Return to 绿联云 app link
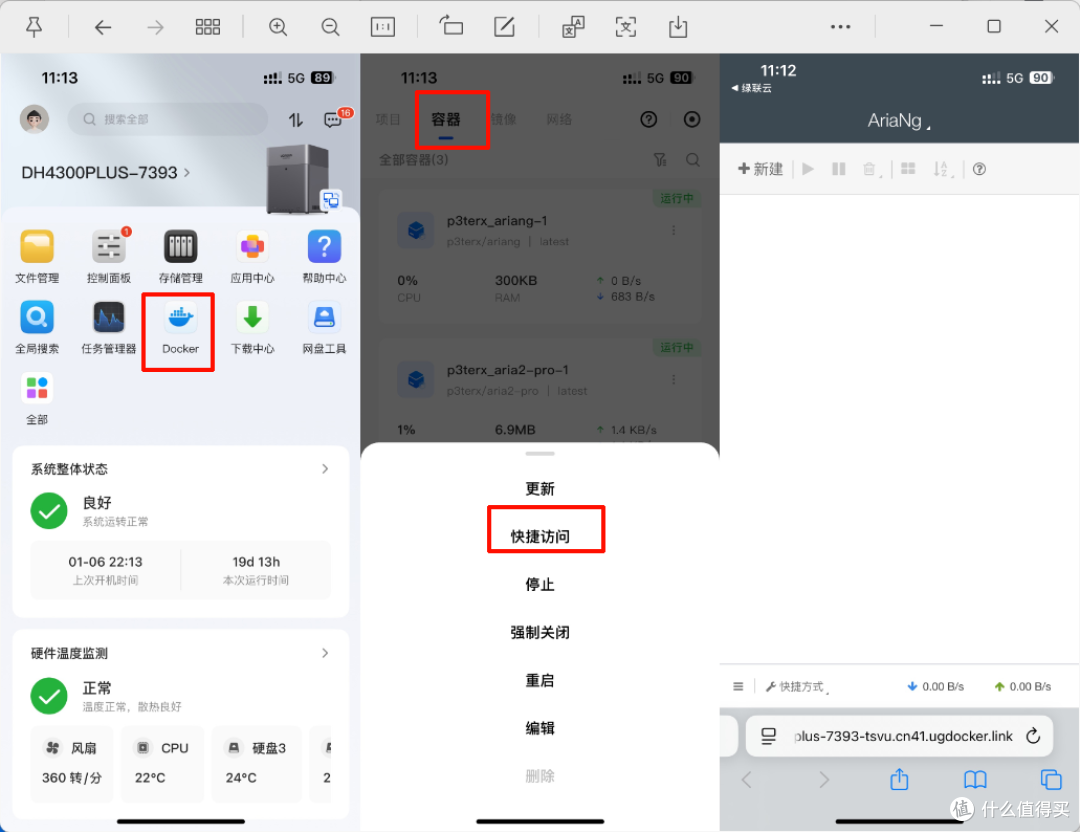 tap(751, 88)
